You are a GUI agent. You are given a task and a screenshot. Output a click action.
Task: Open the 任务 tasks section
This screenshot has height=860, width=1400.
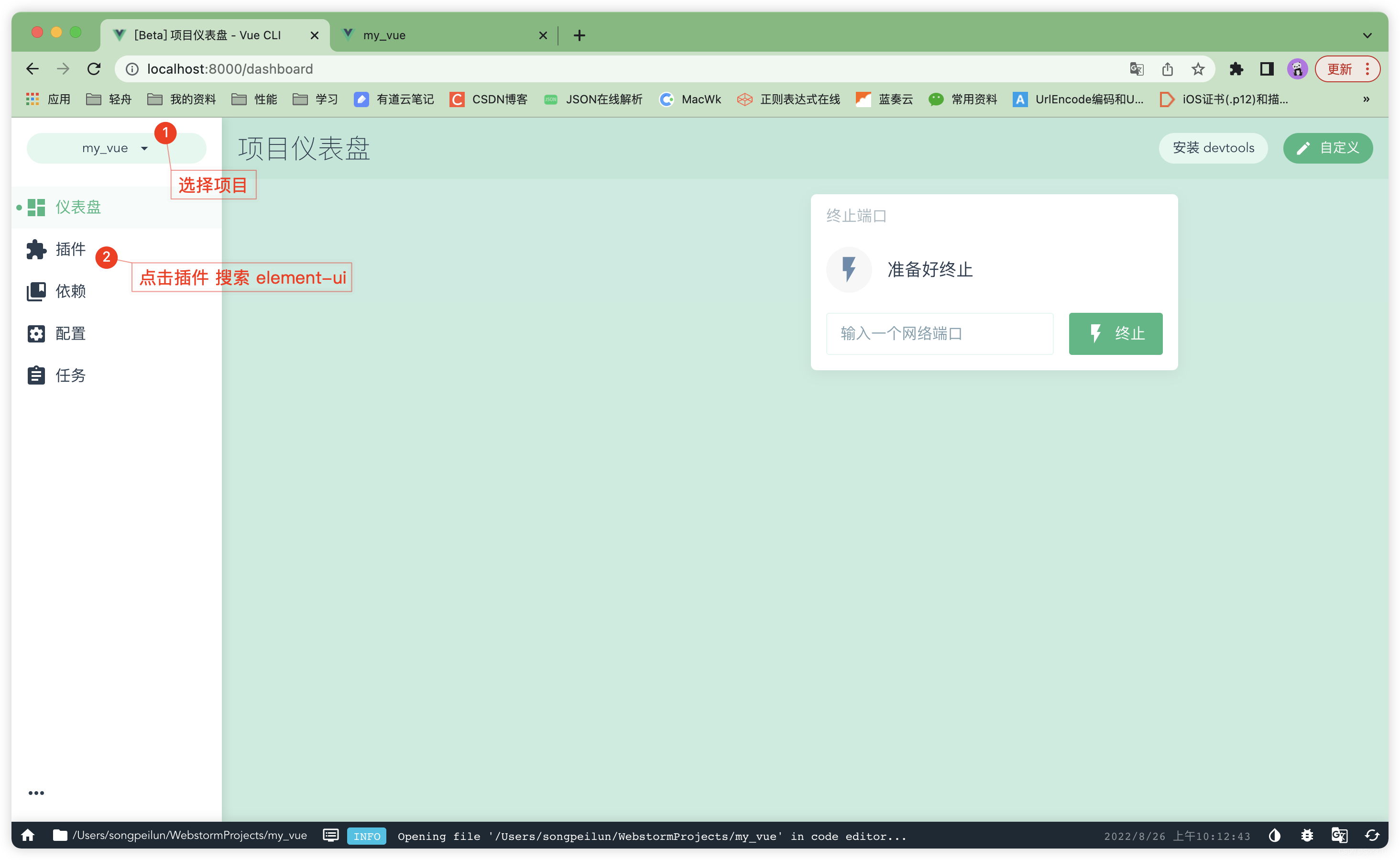70,375
